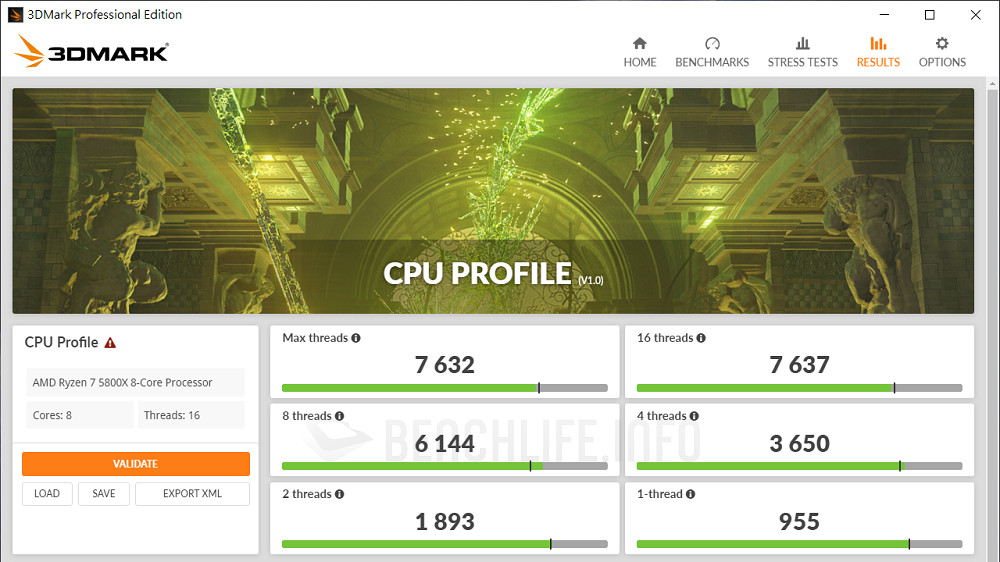Click the Save button
The width and height of the screenshot is (1000, 562).
click(x=104, y=494)
